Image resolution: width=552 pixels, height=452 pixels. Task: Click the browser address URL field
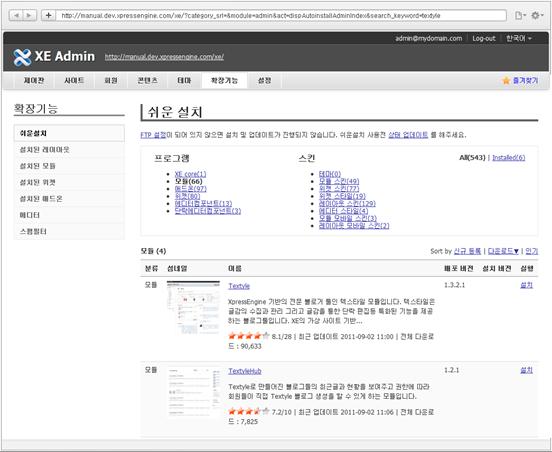coord(281,15)
